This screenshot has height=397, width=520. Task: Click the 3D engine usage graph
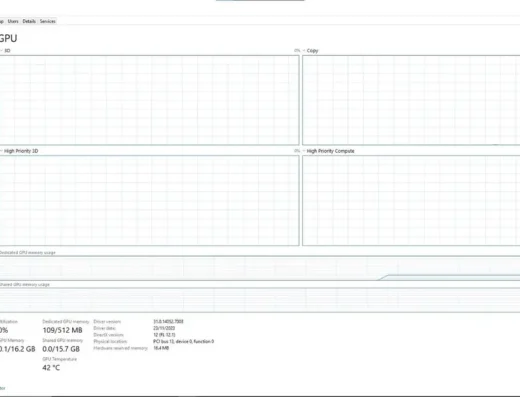149,100
